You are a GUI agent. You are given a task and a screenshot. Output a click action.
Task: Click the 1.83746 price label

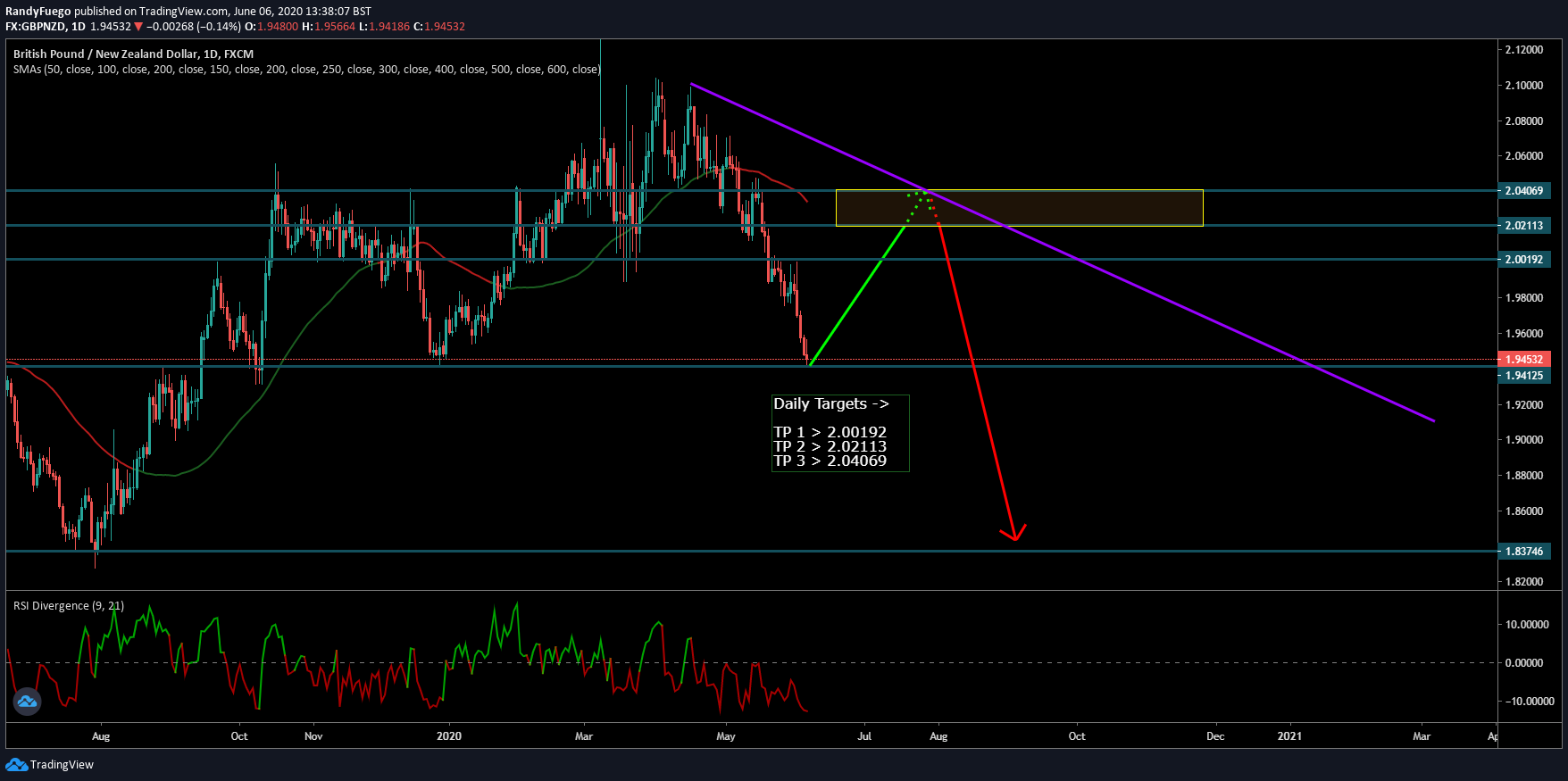[x=1524, y=552]
